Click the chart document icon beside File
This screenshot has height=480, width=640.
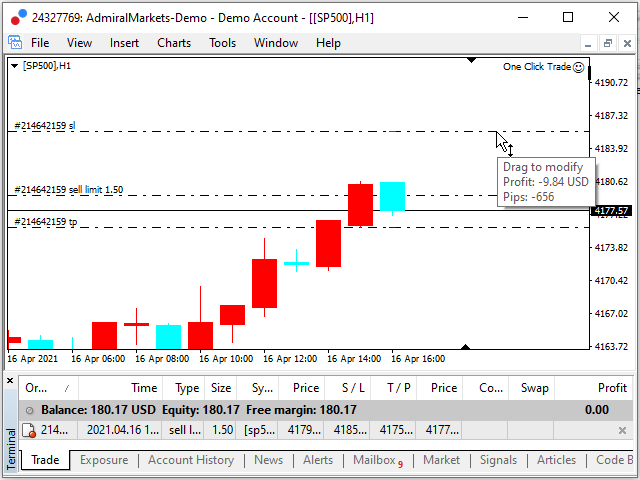[x=15, y=43]
